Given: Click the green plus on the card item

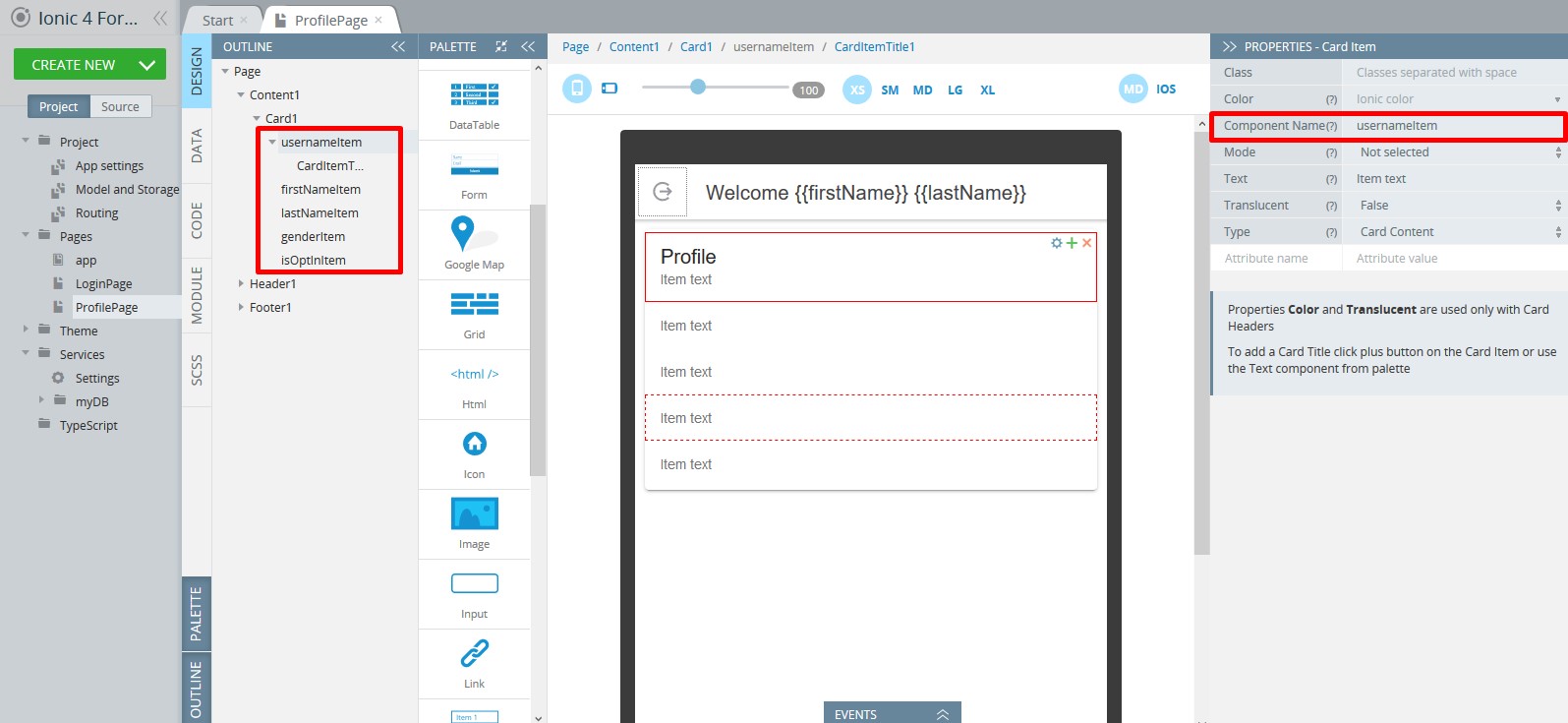Looking at the screenshot, I should [x=1072, y=243].
